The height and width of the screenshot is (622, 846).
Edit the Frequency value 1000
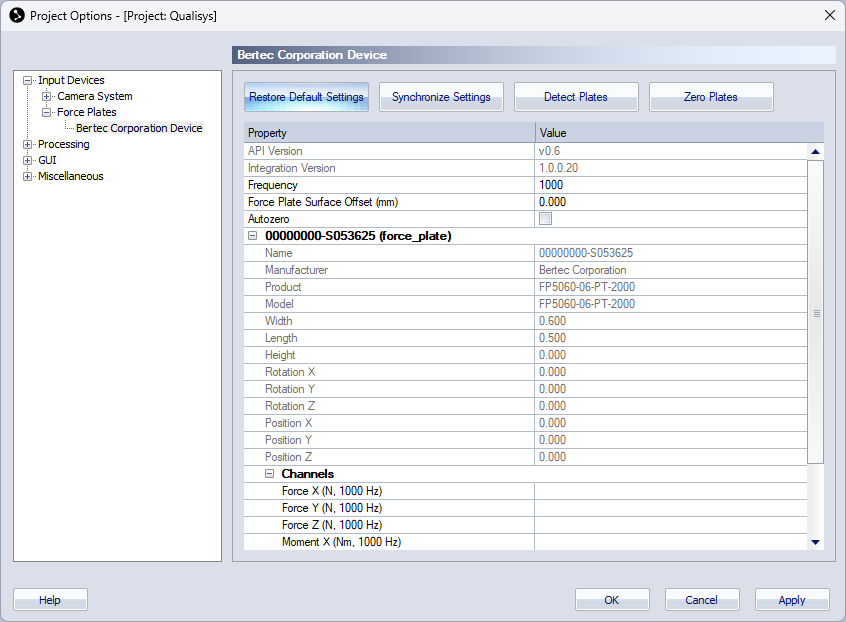[x=671, y=185]
